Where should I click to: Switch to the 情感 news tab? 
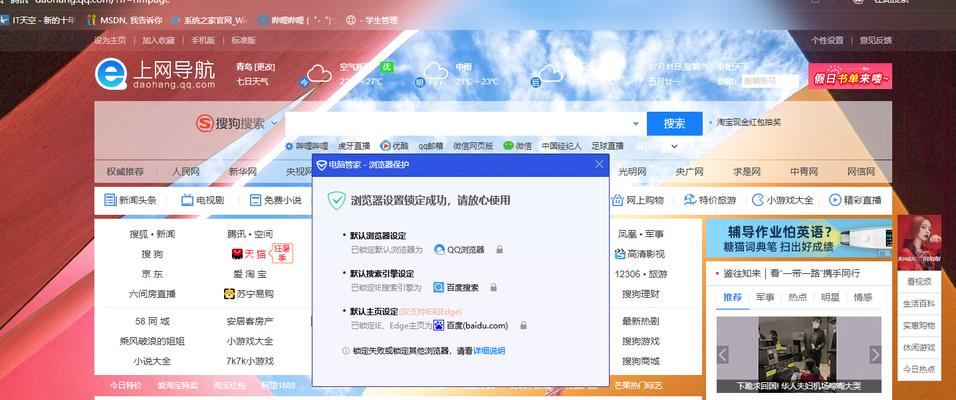862,297
